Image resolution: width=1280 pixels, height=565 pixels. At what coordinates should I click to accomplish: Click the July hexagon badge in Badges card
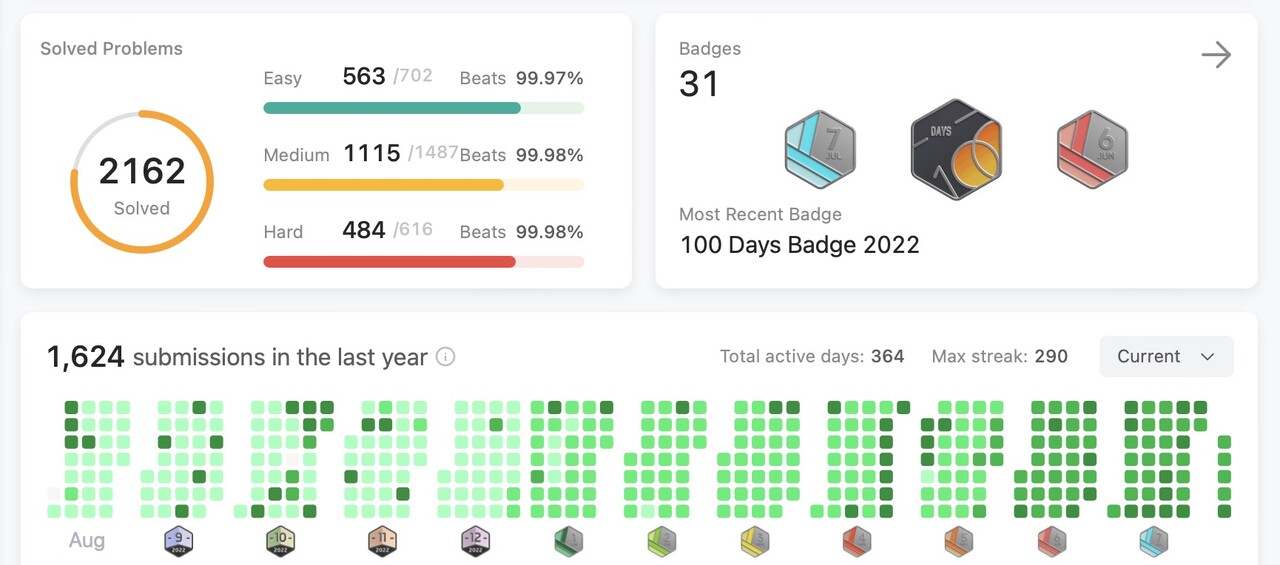pos(820,150)
